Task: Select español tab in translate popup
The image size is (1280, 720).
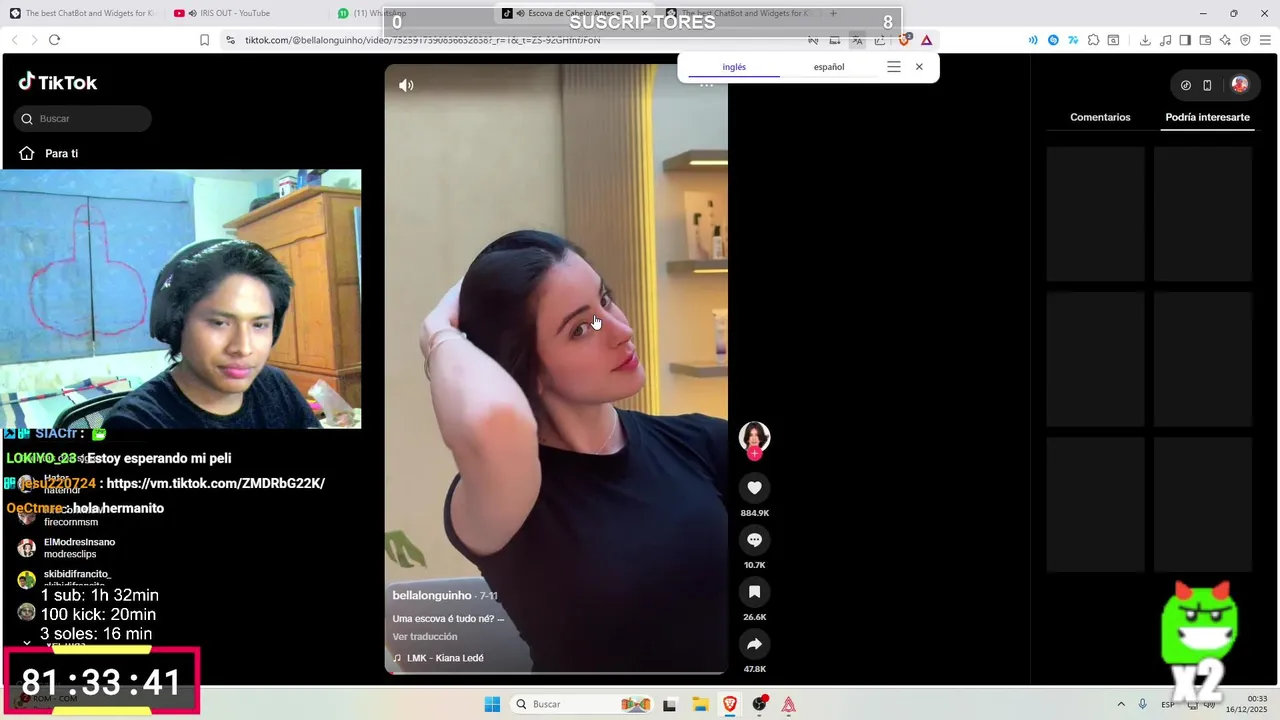Action: click(829, 67)
